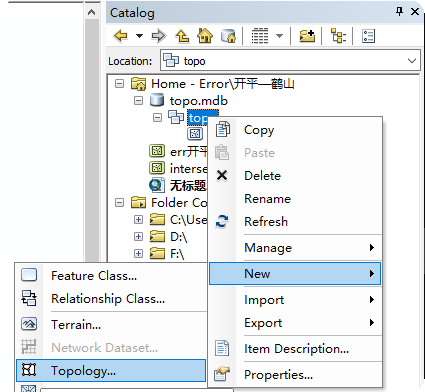425x392 pixels.
Task: Click the Back arrow in Catalog toolbar
Action: (121, 36)
